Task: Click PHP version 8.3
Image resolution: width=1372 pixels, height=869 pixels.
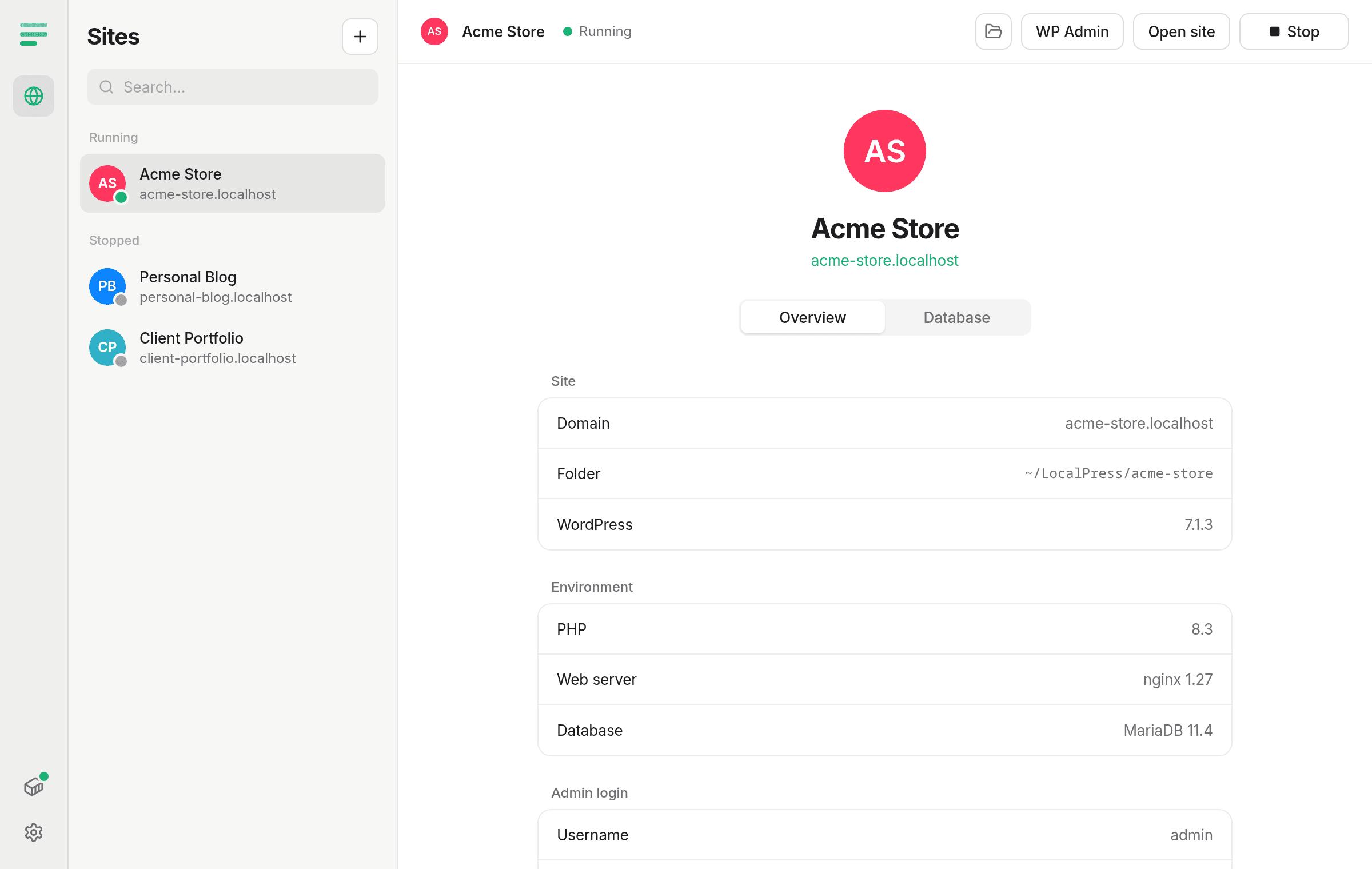Action: (x=1202, y=629)
